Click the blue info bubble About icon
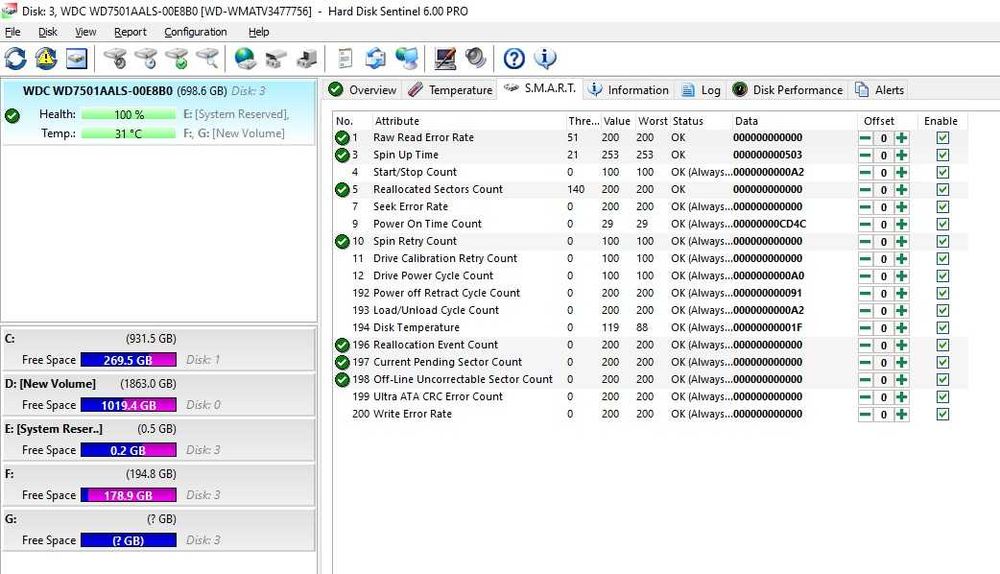Screen dimensions: 1000x574 (x=545, y=59)
